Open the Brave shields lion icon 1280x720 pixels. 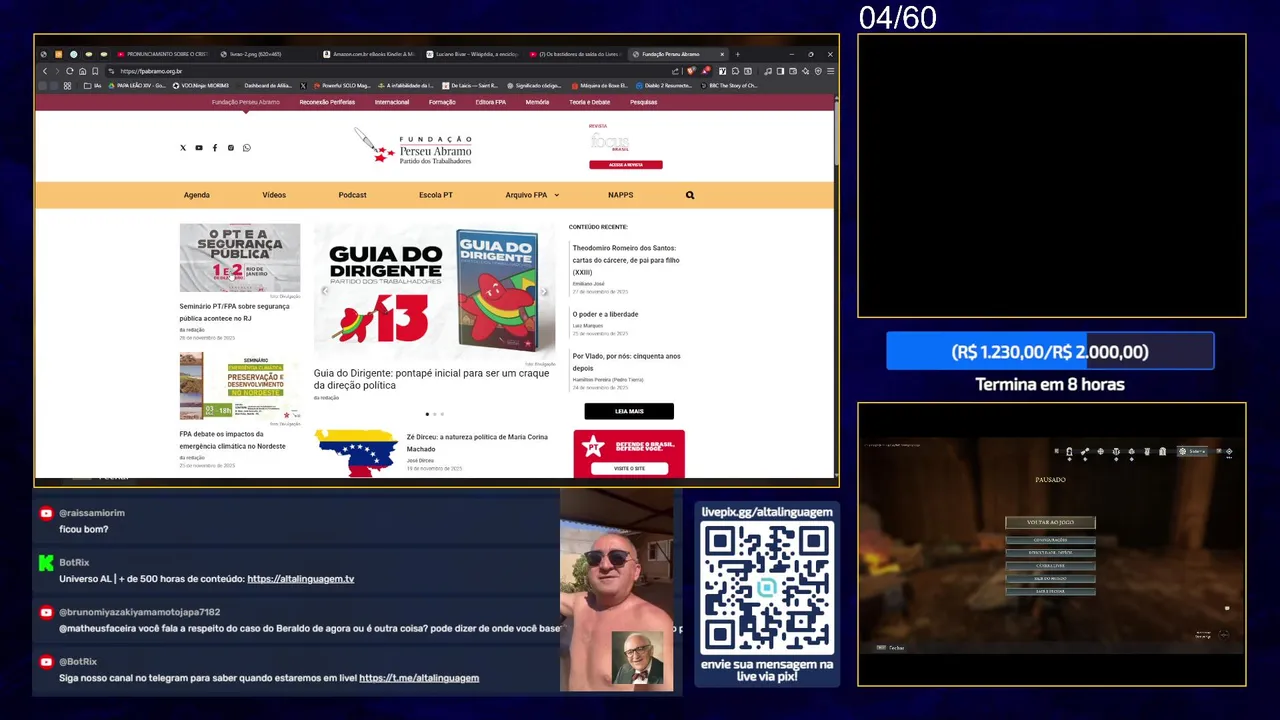coord(691,71)
